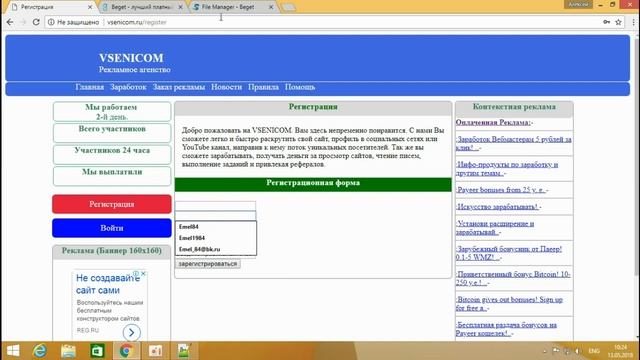Screen dimensions: 640x360
Task: Open Инфо-продукты по заработку link
Action: coord(507,169)
